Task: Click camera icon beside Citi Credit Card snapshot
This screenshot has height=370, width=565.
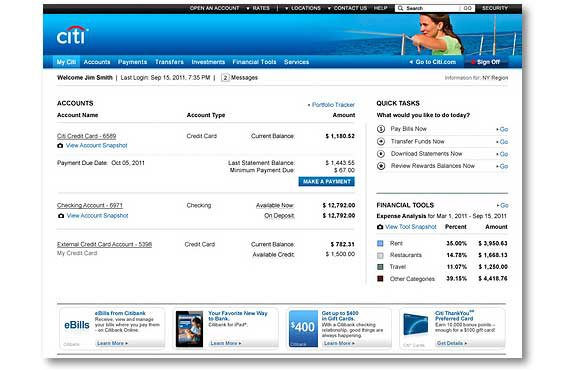Action: (60, 146)
